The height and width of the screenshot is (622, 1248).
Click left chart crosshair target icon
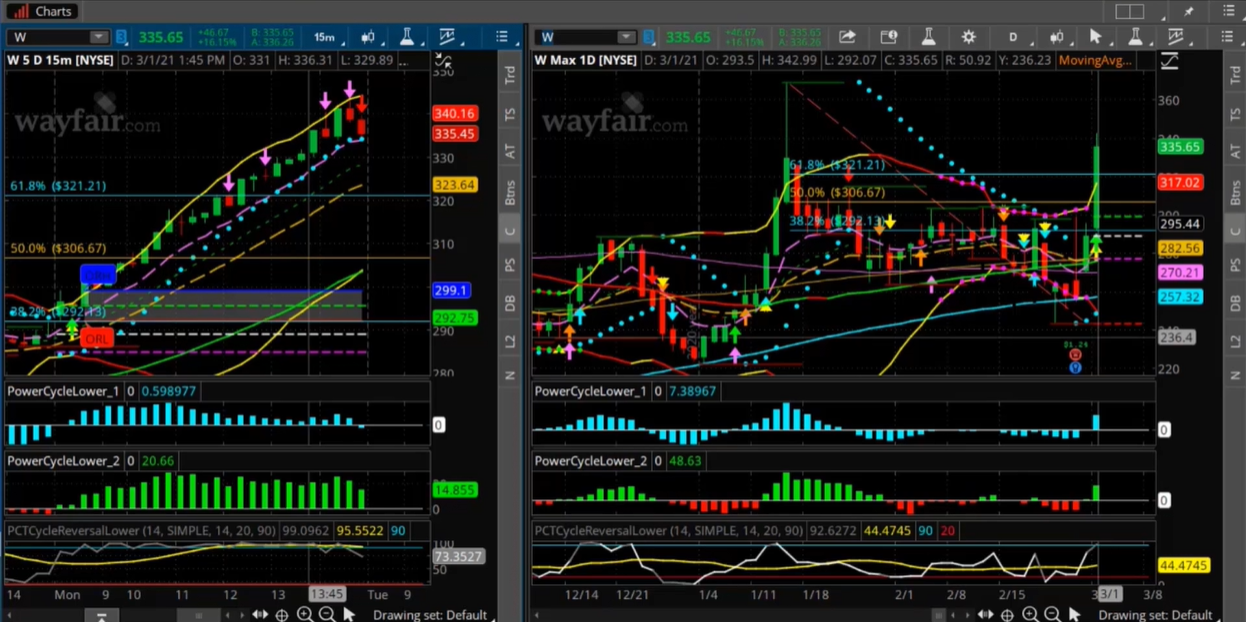click(282, 615)
